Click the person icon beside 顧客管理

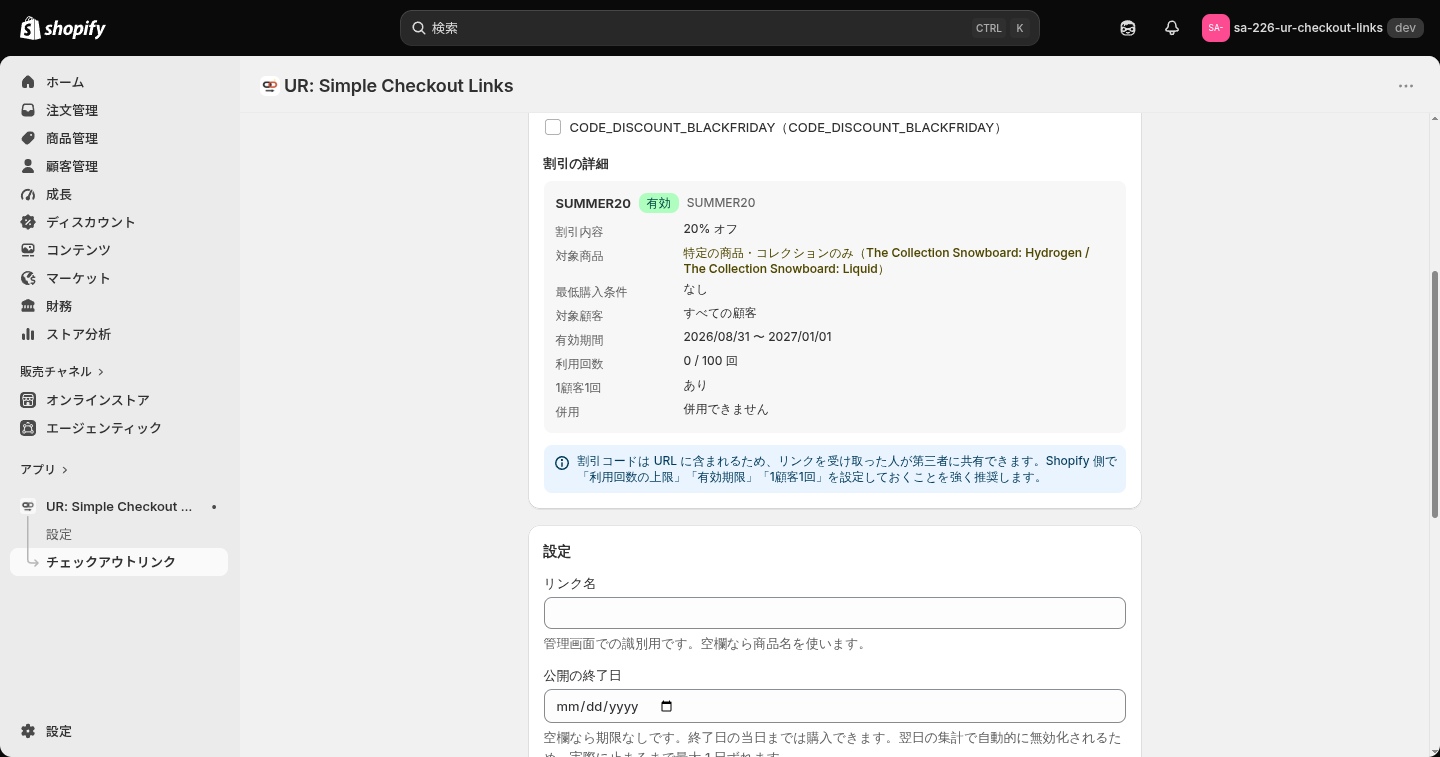[x=28, y=166]
